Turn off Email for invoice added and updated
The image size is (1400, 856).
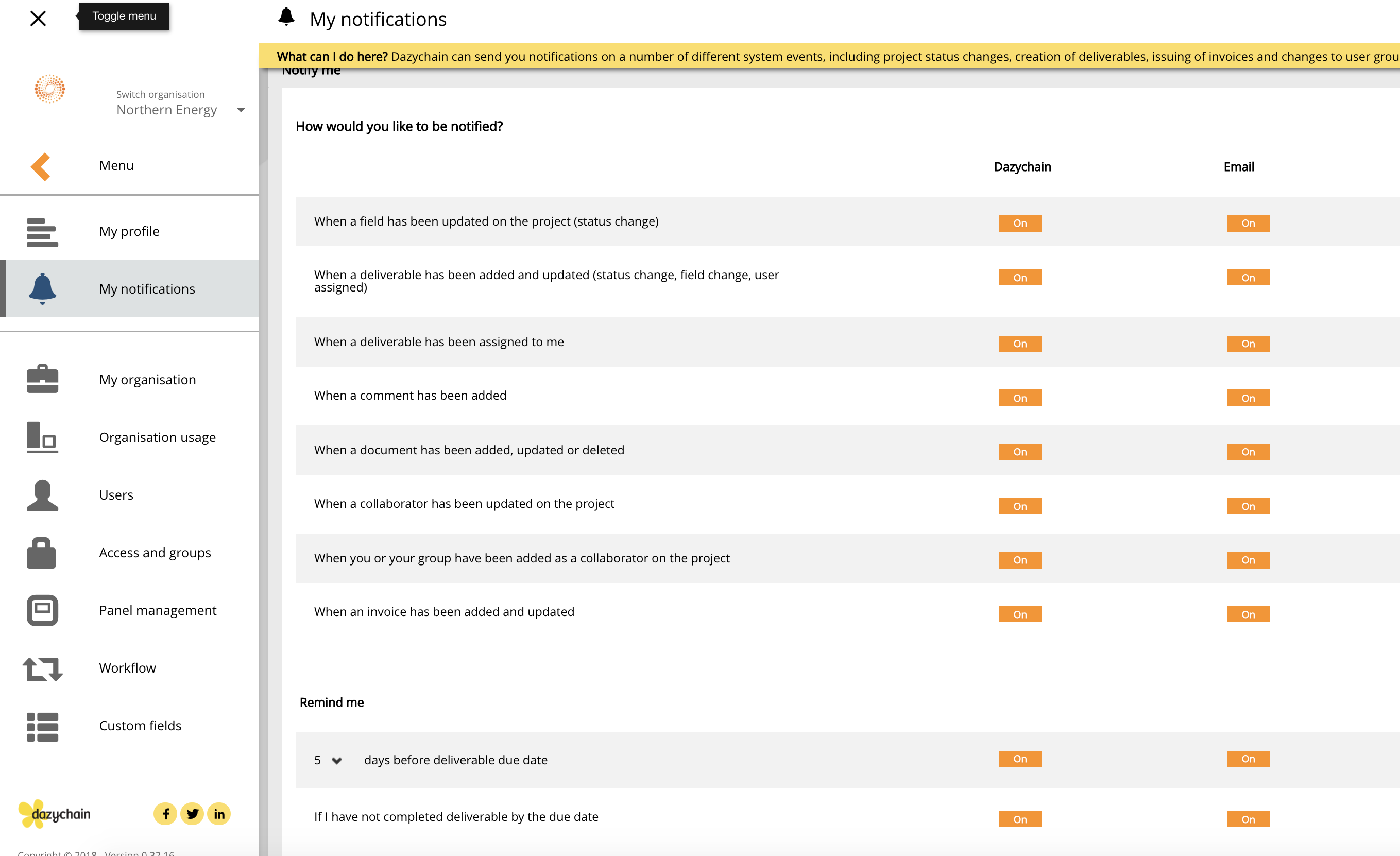[x=1248, y=614]
